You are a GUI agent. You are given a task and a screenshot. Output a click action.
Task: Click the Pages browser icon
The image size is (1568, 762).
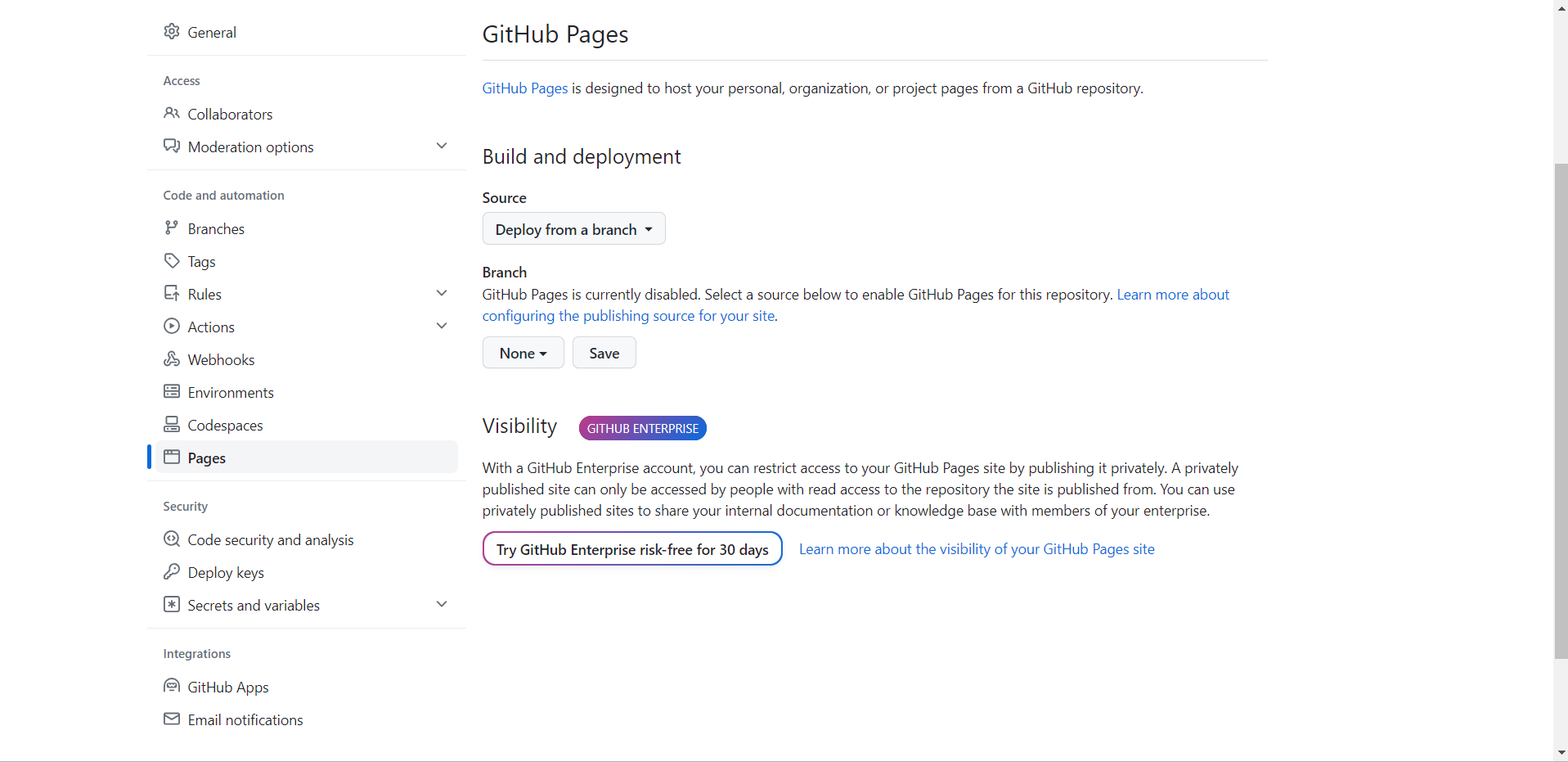coord(171,457)
